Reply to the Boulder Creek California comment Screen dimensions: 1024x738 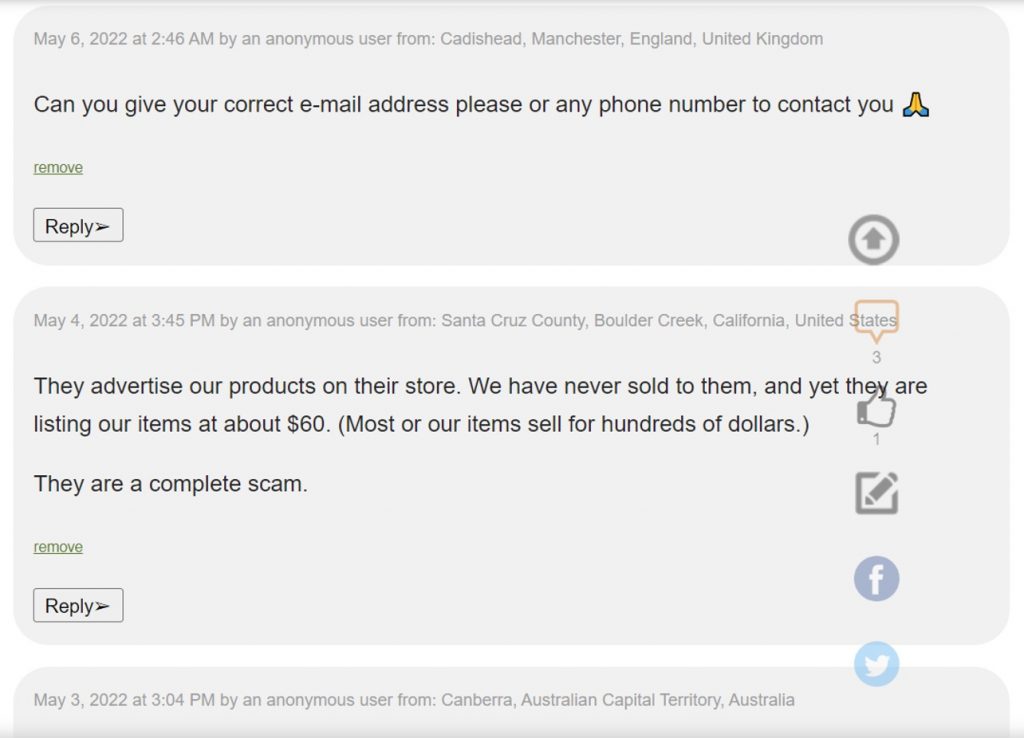point(78,606)
